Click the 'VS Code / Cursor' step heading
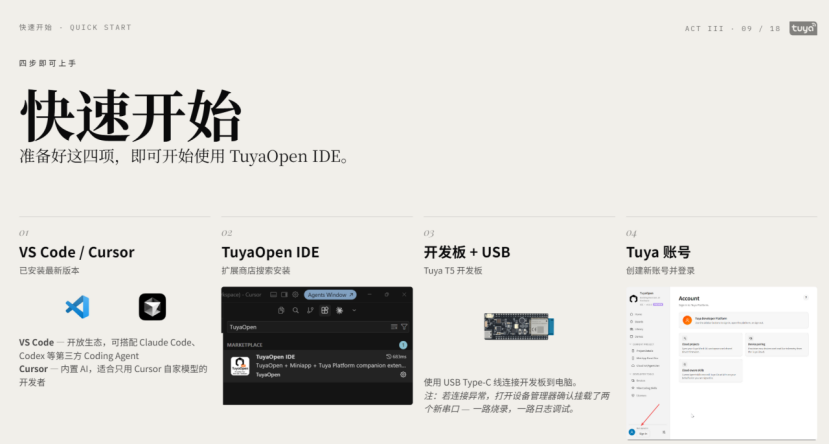 tap(77, 252)
